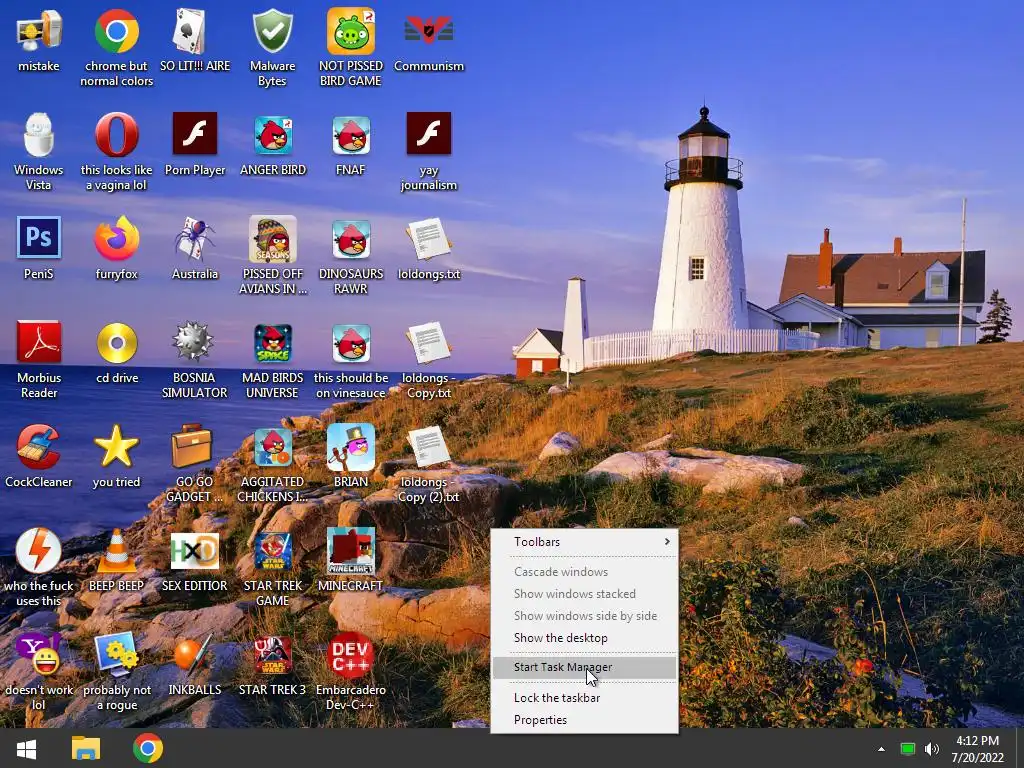
Task: Select 'loldongs - Copy (2).txt' file
Action: tap(428, 448)
